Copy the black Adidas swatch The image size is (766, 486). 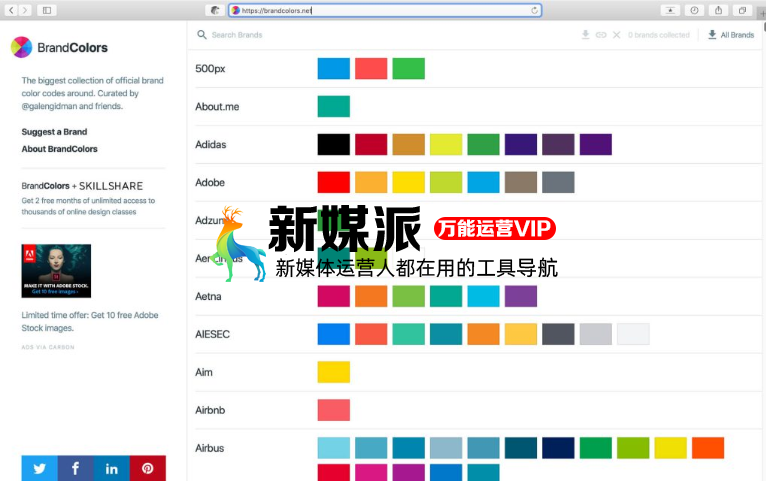pos(334,145)
